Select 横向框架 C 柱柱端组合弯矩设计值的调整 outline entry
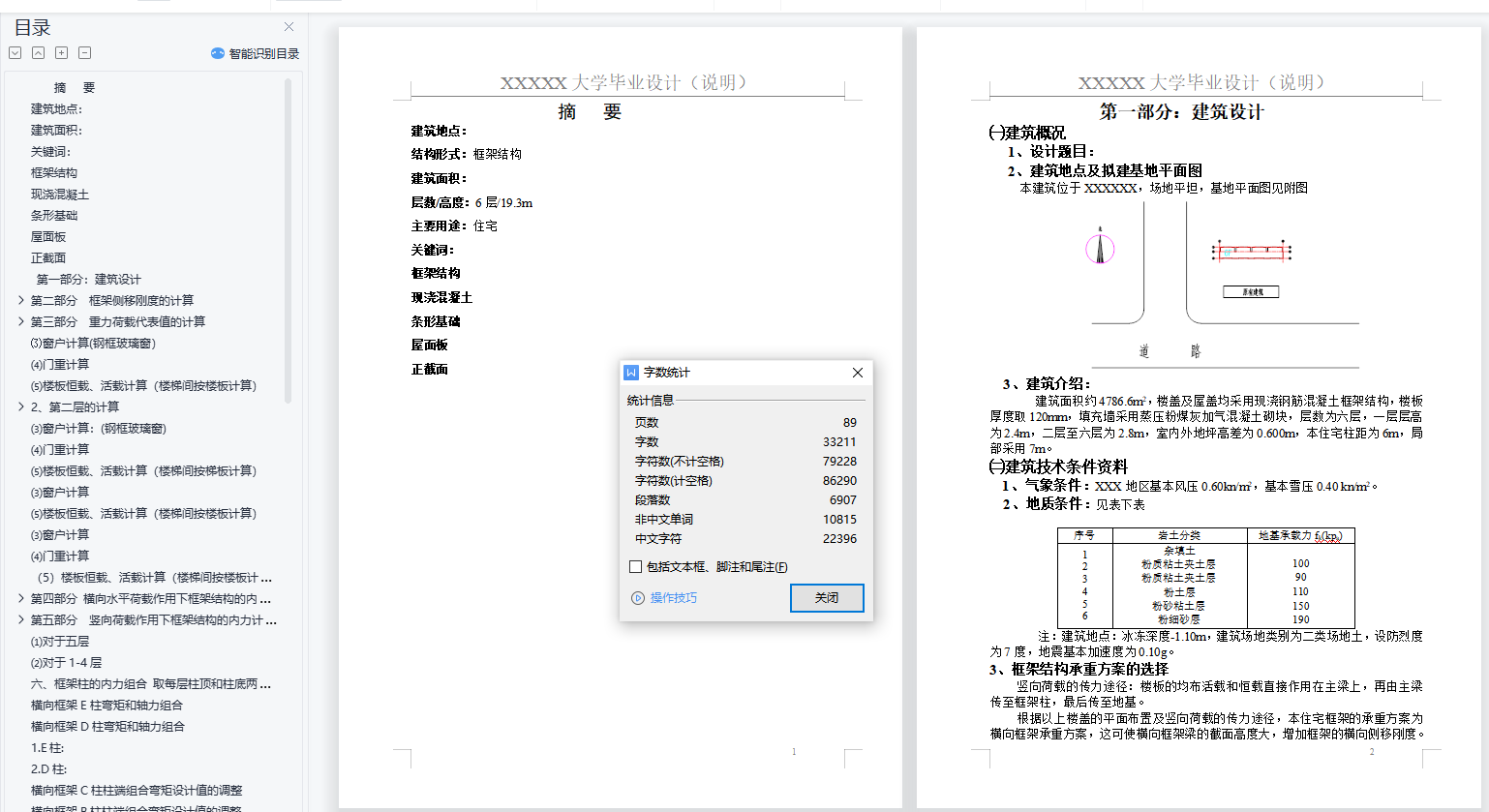The height and width of the screenshot is (812, 1489). [137, 790]
